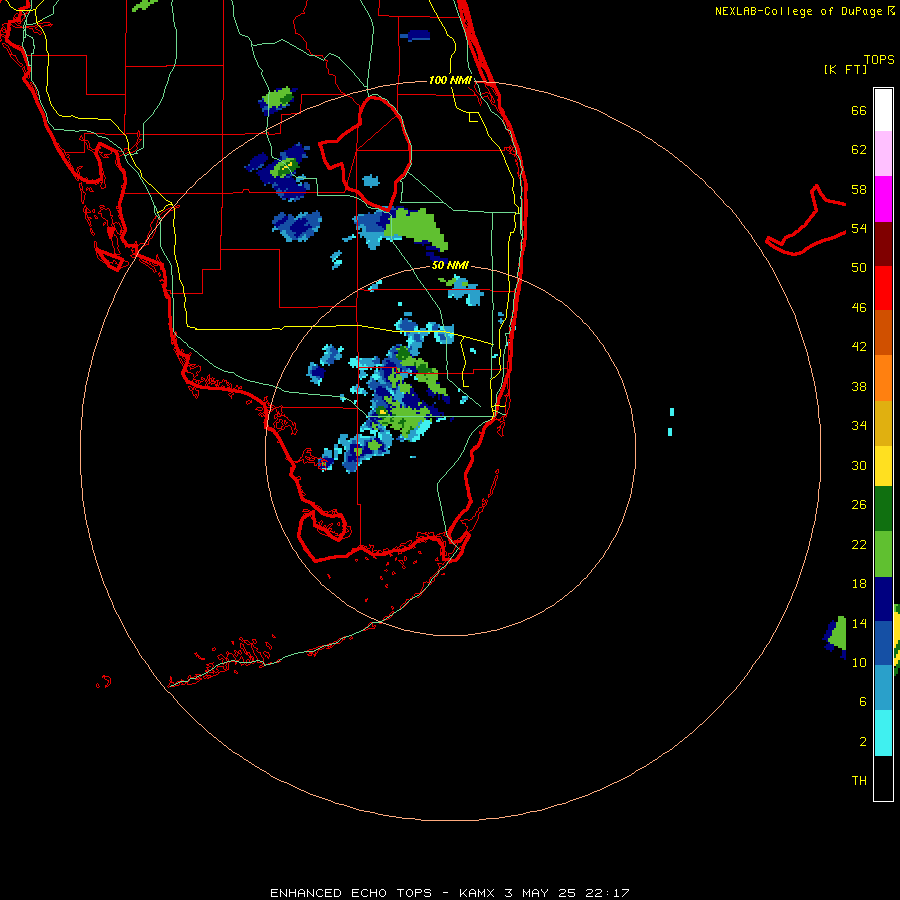Image resolution: width=900 pixels, height=900 pixels.
Task: Click the Enhanced Echo Tops KAMX caption
Action: coord(450,893)
